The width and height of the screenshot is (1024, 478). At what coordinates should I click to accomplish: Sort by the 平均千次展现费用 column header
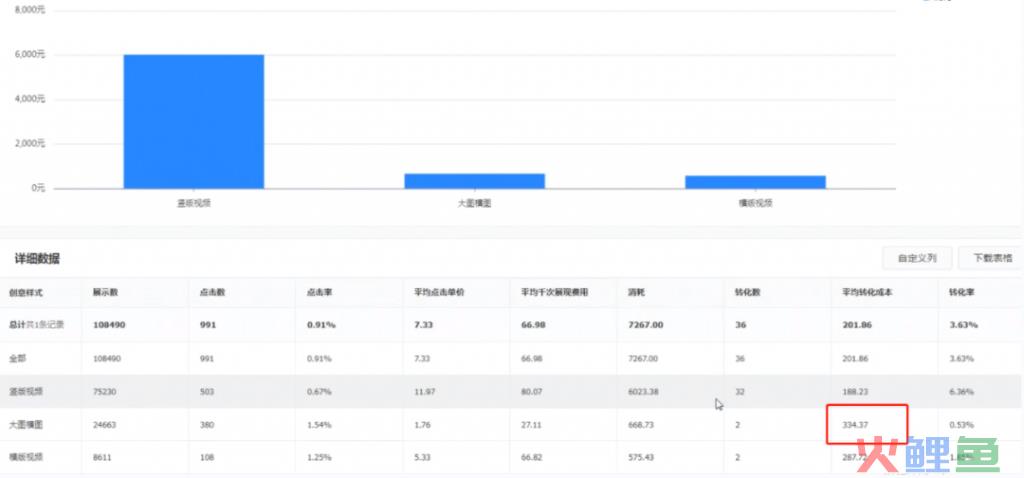pyautogui.click(x=554, y=293)
